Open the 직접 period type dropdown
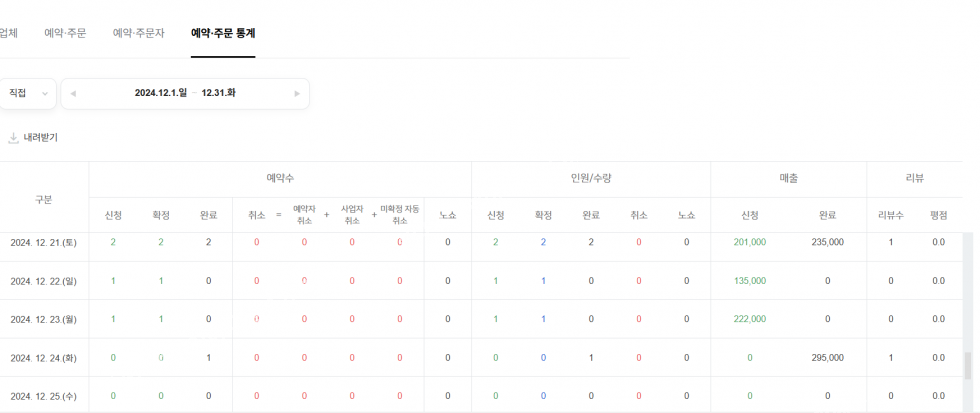This screenshot has height=413, width=980. [28, 93]
